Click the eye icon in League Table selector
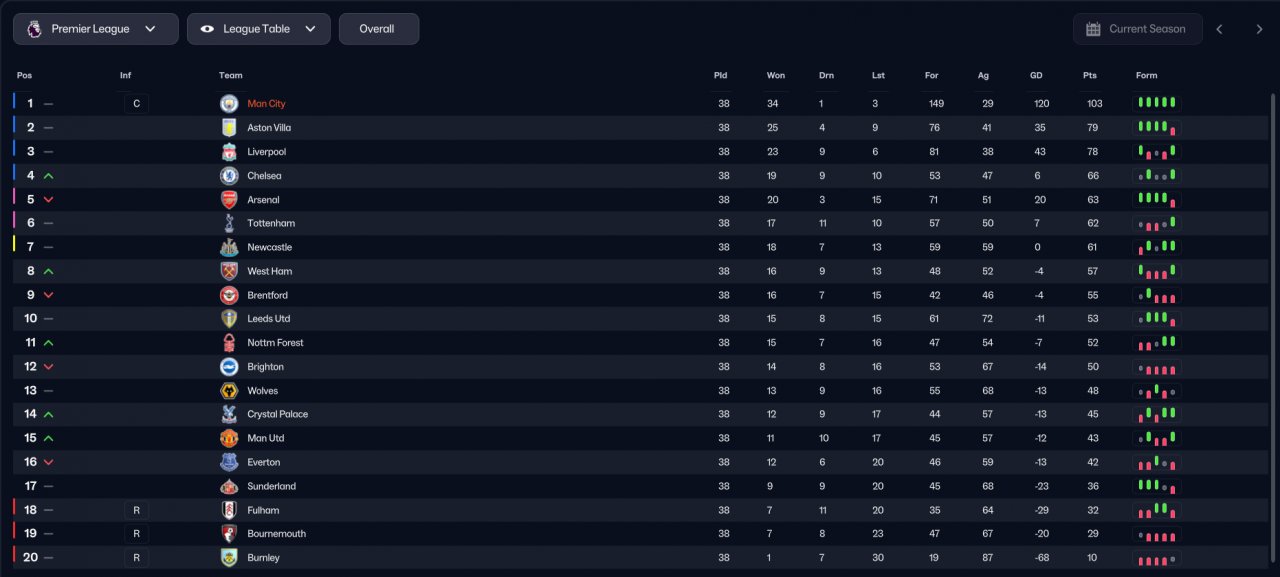 (x=207, y=29)
